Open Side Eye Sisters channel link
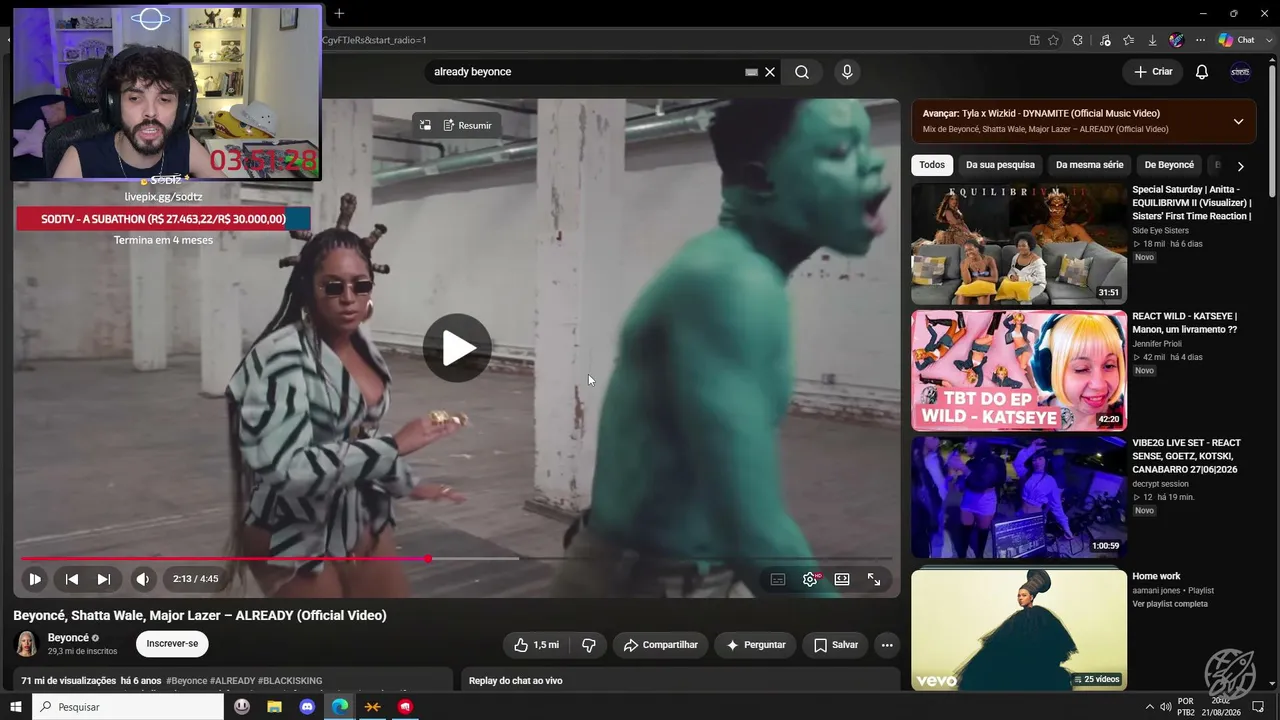 click(x=1160, y=231)
